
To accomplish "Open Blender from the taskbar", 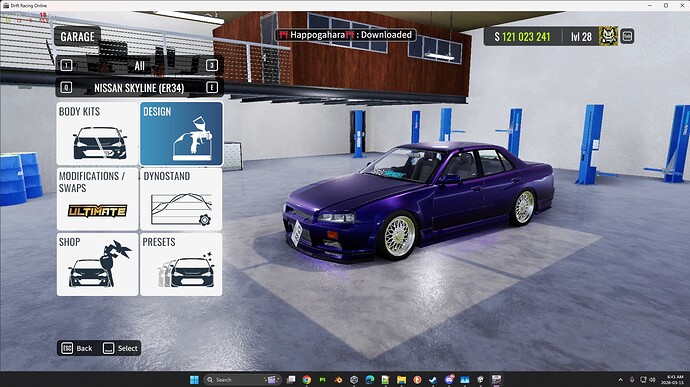I will point(338,380).
